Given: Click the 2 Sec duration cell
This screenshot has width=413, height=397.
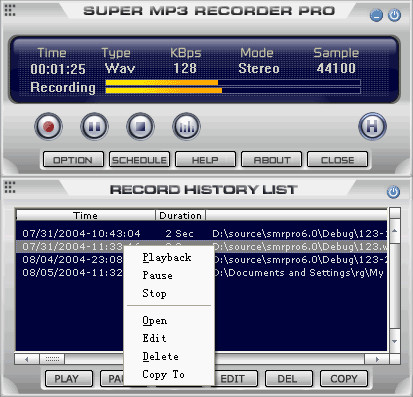Looking at the screenshot, I should point(179,234).
